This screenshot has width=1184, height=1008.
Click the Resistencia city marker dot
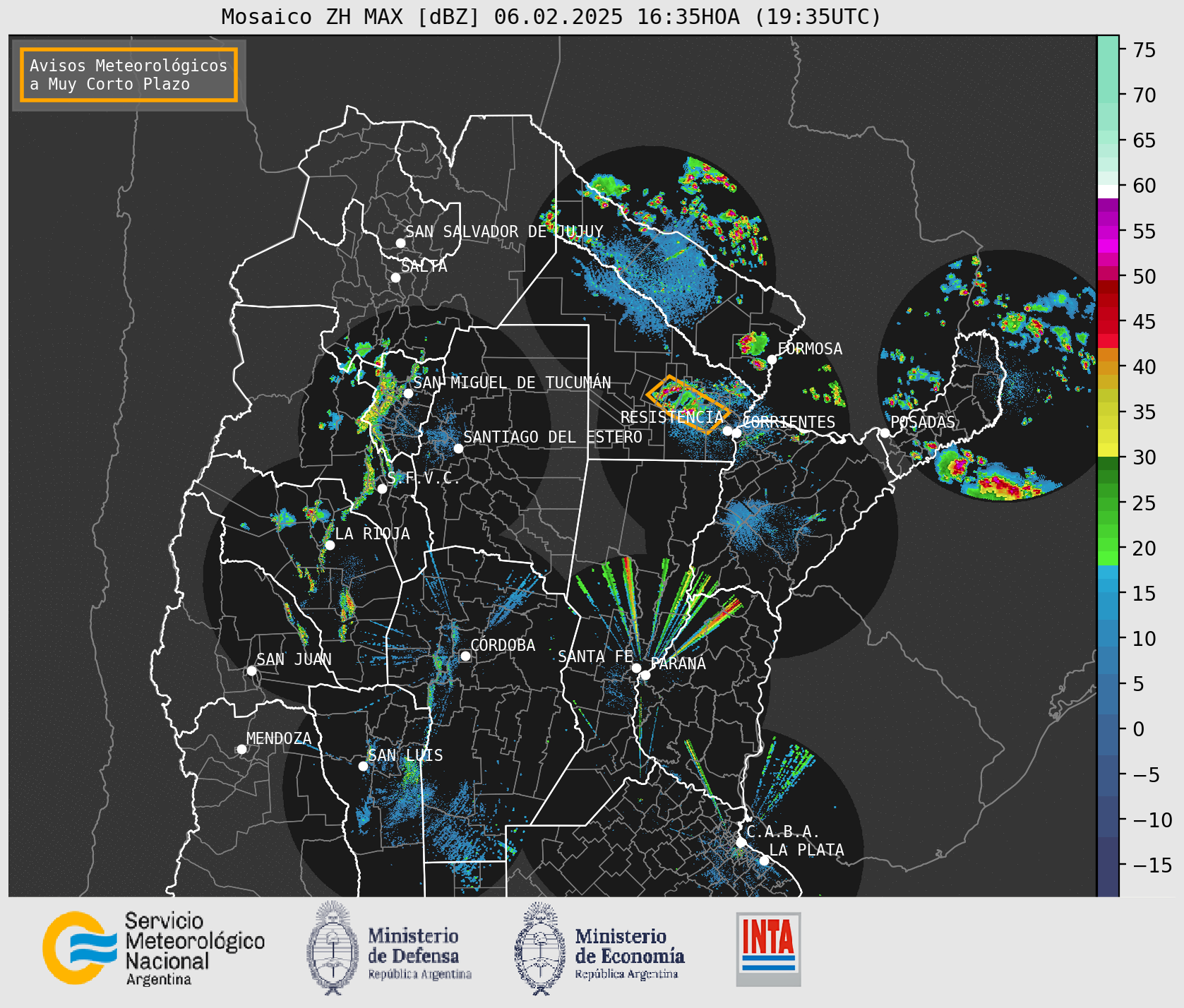(x=727, y=431)
